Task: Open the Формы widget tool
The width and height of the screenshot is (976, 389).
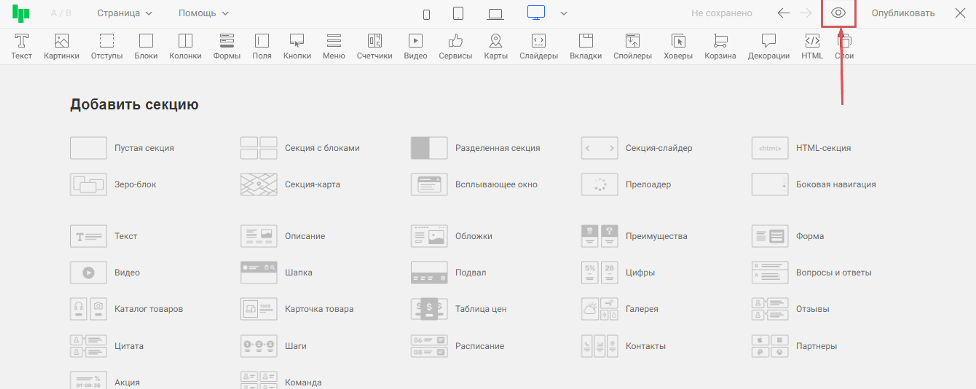Action: point(227,47)
